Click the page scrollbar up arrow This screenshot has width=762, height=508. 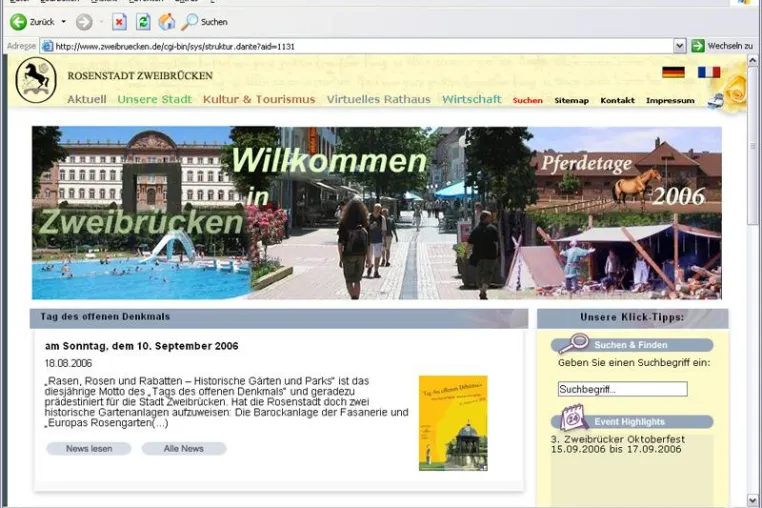coord(753,60)
